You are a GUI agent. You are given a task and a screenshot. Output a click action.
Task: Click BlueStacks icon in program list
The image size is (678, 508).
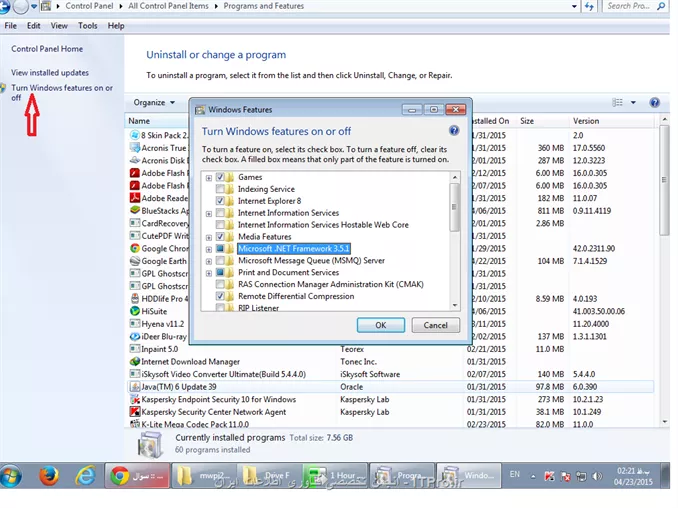(135, 211)
